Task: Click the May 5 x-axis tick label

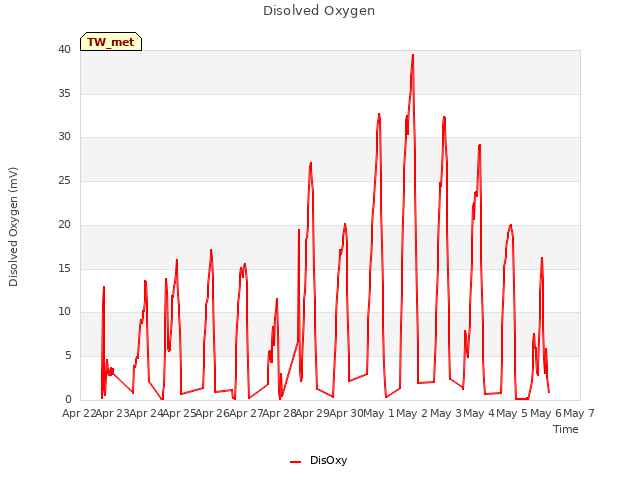Action: 512,413
